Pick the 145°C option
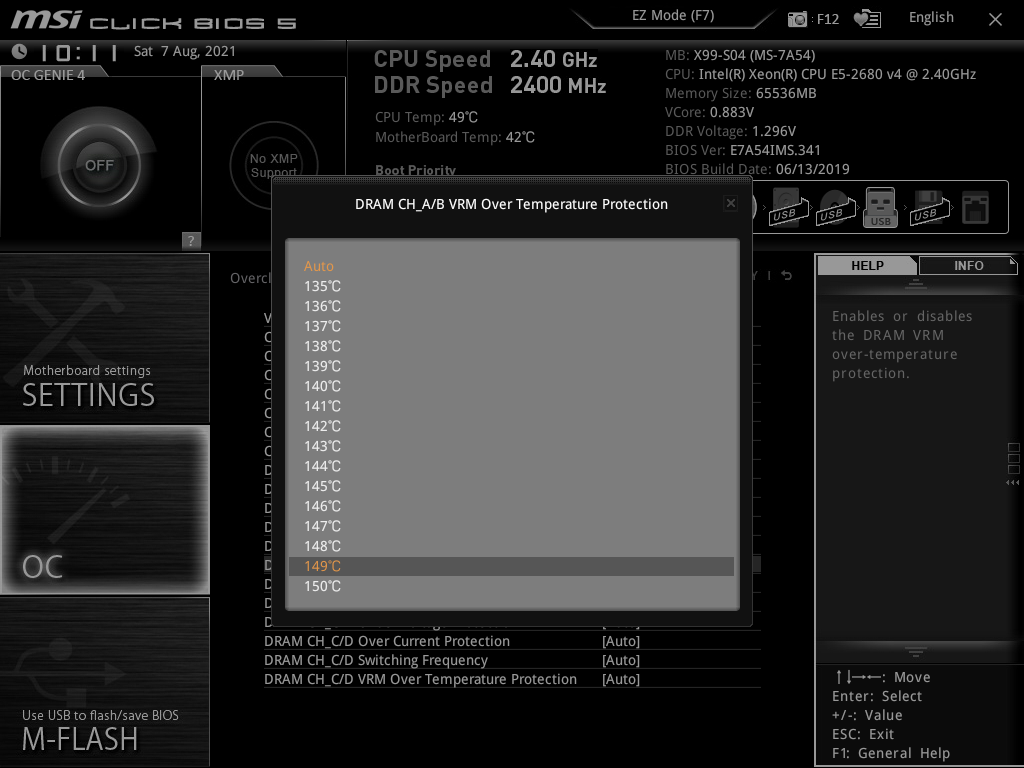 tap(511, 486)
